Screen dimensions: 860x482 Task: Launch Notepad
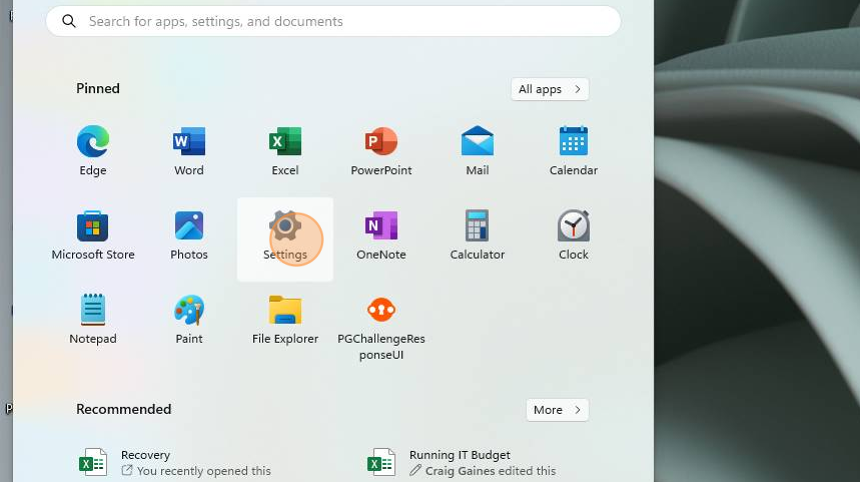(x=93, y=320)
